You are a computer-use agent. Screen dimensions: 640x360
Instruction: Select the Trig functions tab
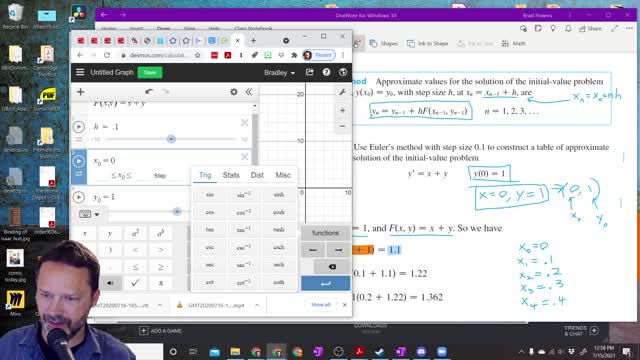pyautogui.click(x=205, y=175)
